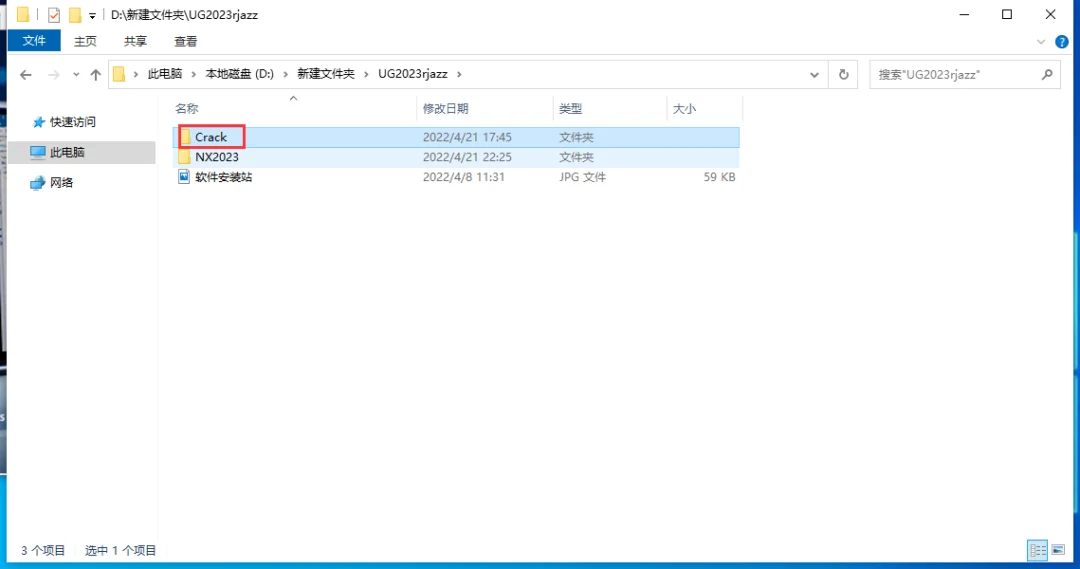Click date 2022/4/8 11:31 cell
Viewport: 1080px width, 569px height.
464,177
